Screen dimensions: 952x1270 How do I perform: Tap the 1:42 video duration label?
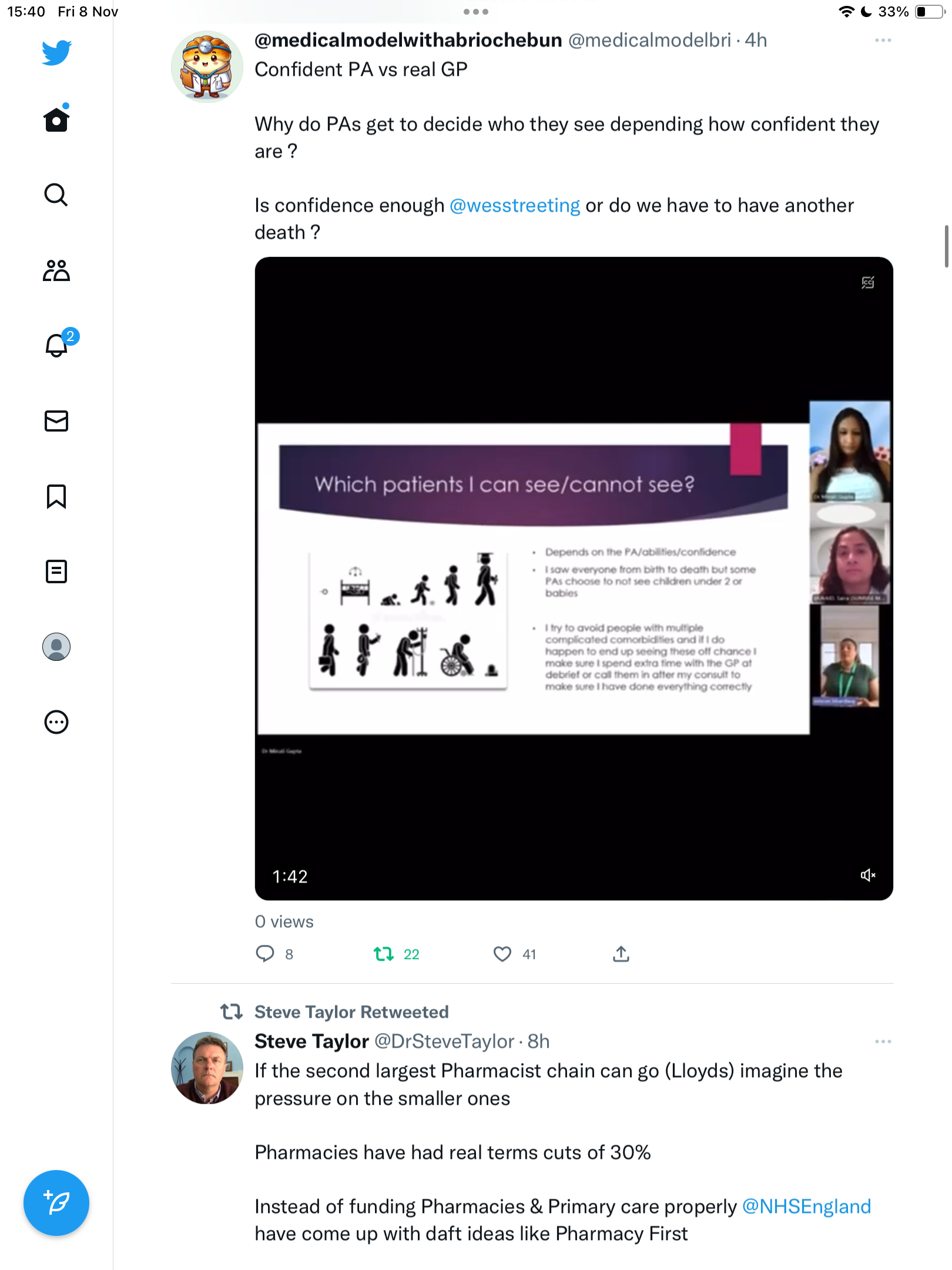pyautogui.click(x=290, y=877)
